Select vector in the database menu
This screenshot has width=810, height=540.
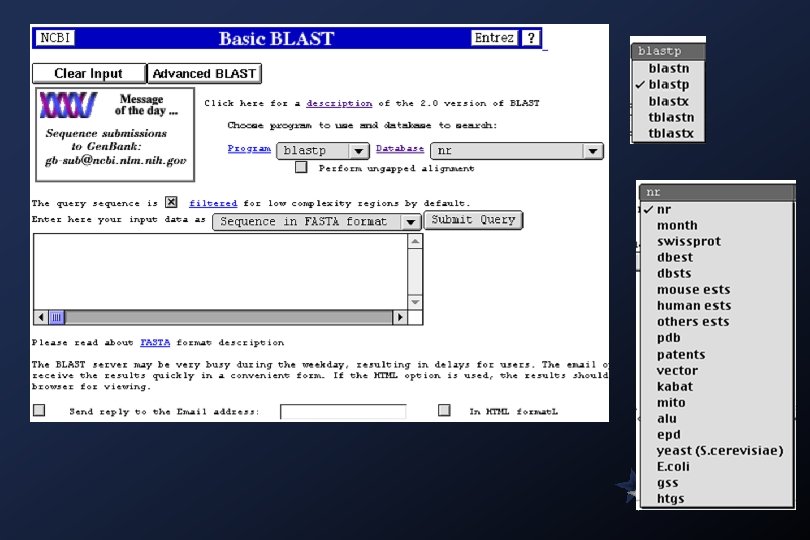pyautogui.click(x=716, y=371)
